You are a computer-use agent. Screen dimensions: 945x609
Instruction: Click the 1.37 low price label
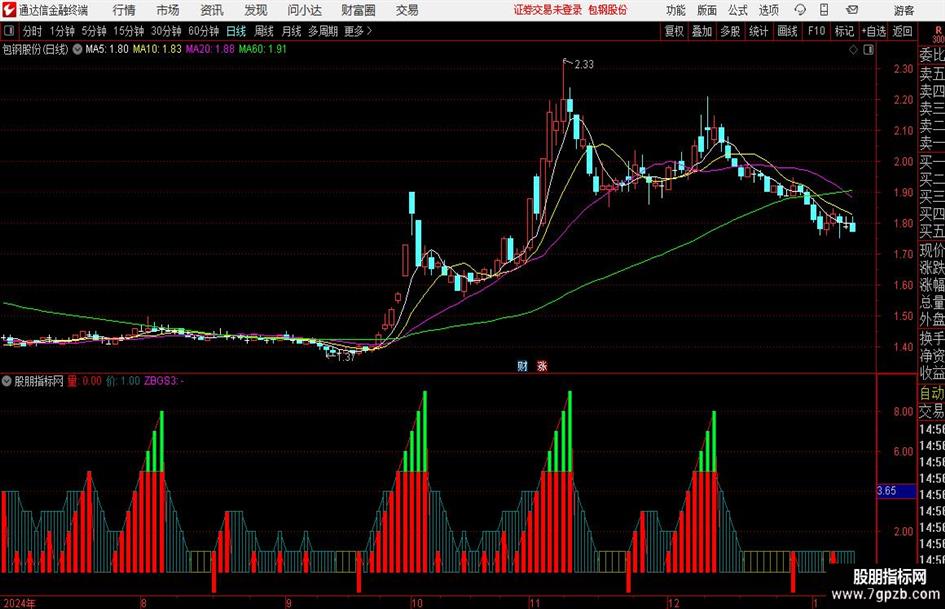tap(345, 357)
